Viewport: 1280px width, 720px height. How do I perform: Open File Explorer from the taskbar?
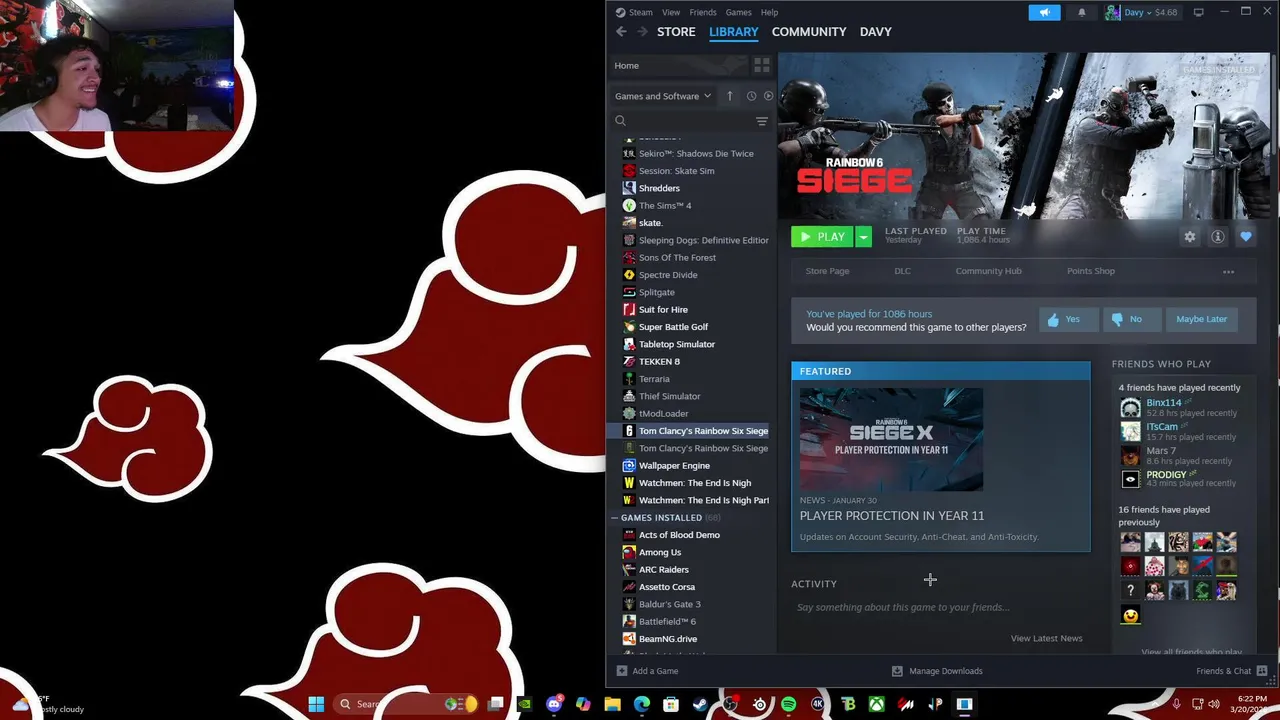pos(612,704)
